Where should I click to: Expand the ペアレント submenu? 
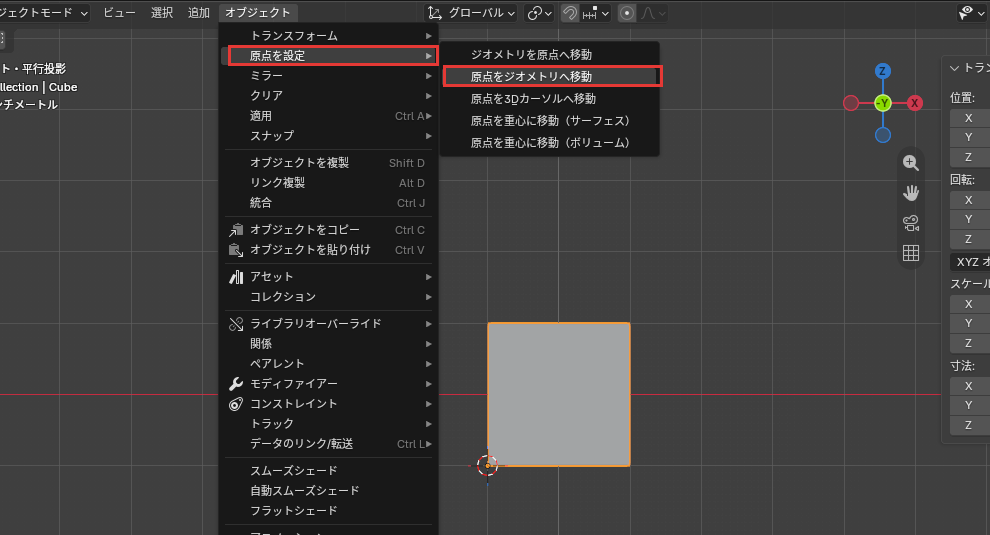pyautogui.click(x=330, y=364)
